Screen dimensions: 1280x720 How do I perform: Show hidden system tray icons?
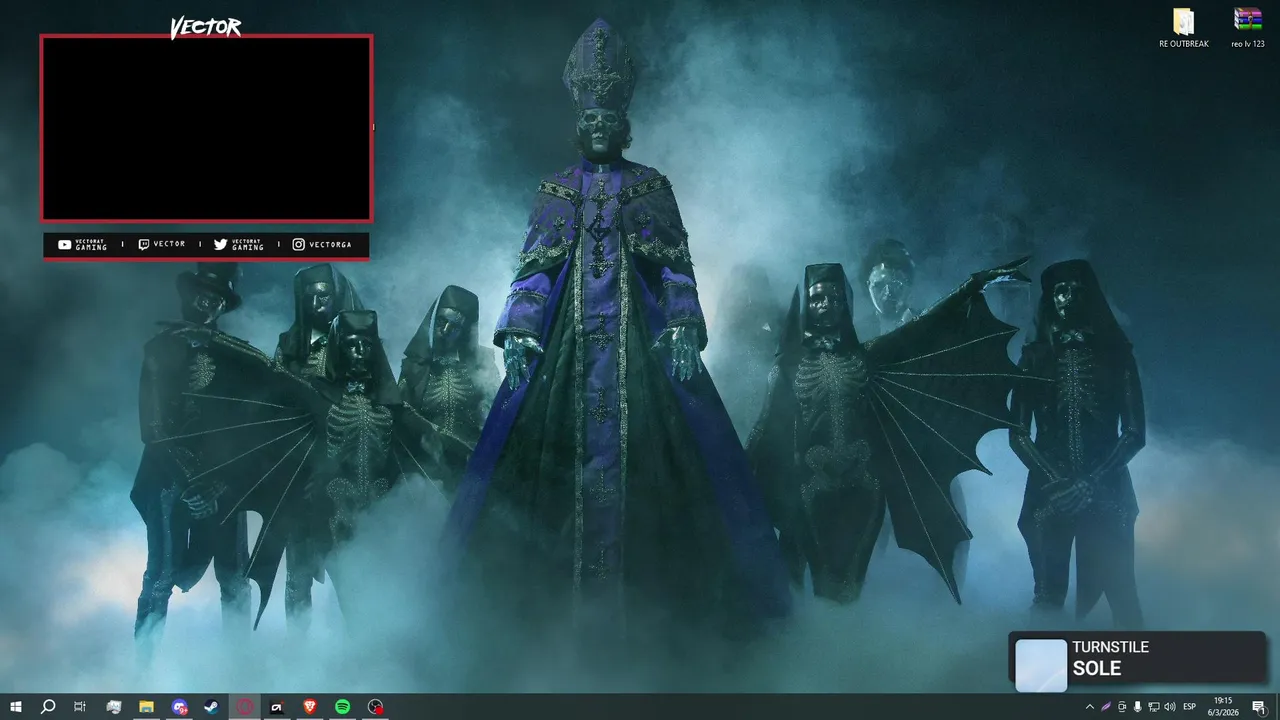coord(1090,707)
